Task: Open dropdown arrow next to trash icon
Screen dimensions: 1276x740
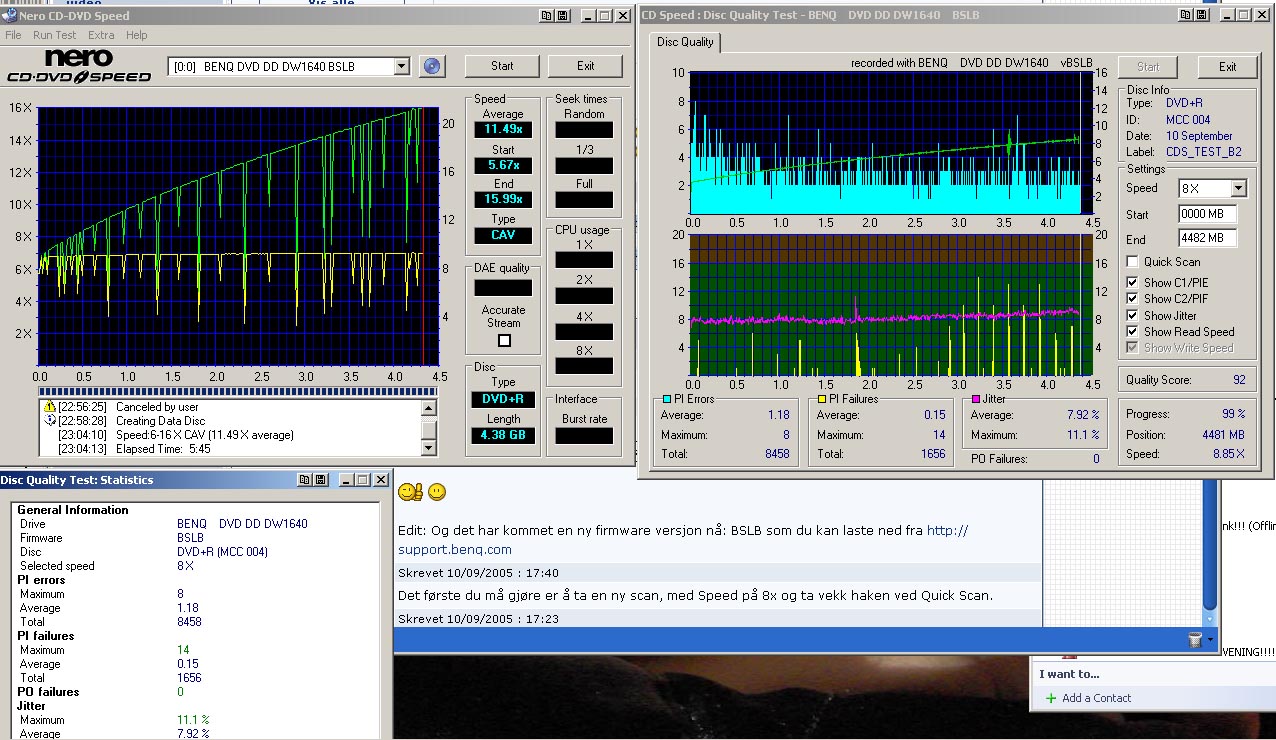Action: 1210,640
